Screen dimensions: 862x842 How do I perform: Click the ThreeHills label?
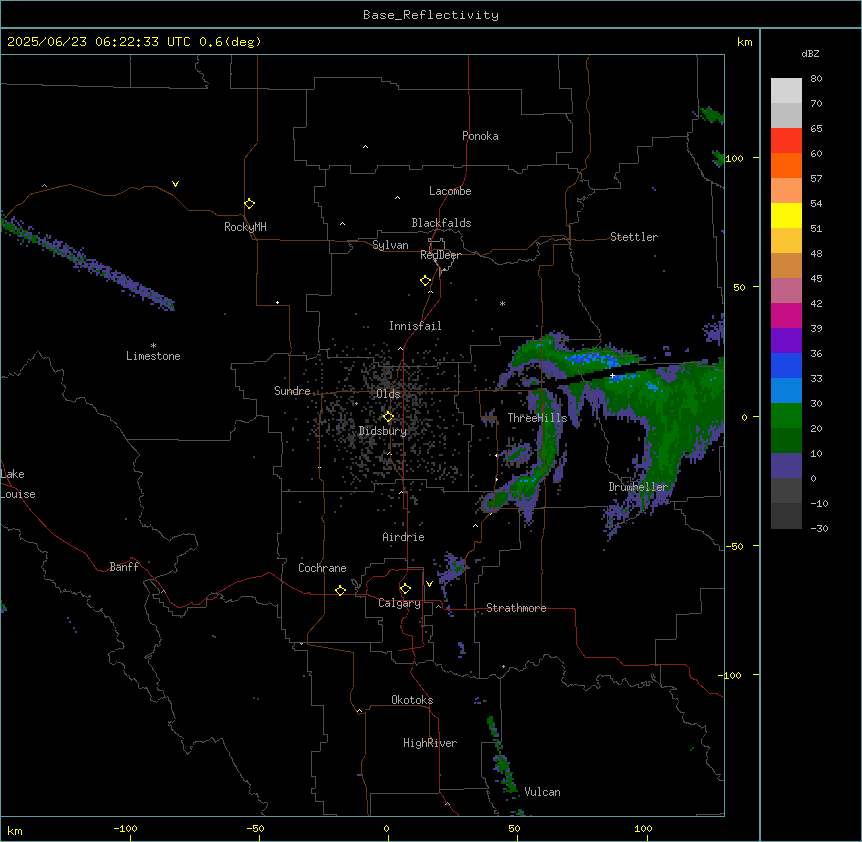click(538, 418)
